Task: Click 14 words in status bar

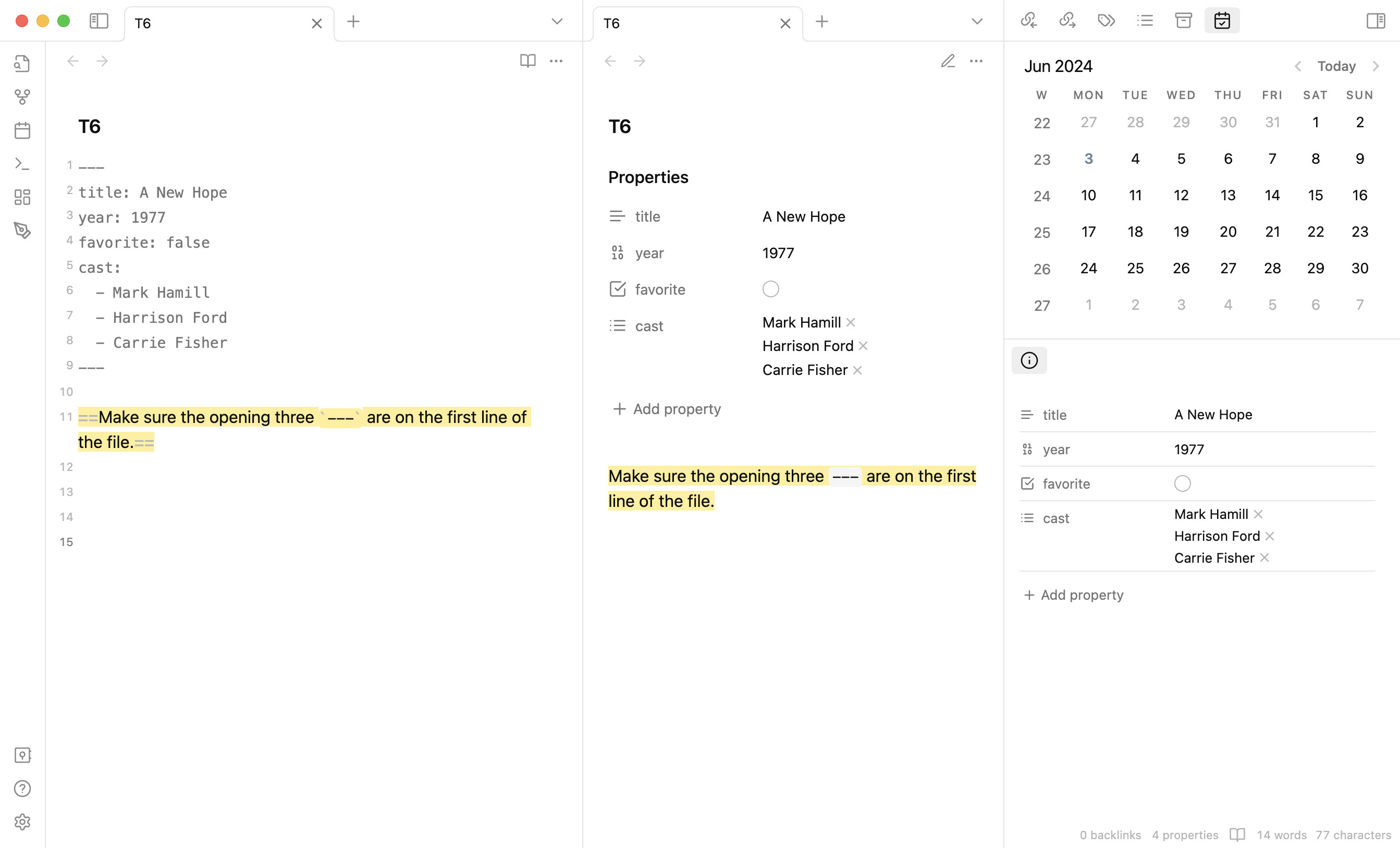Action: [1281, 835]
